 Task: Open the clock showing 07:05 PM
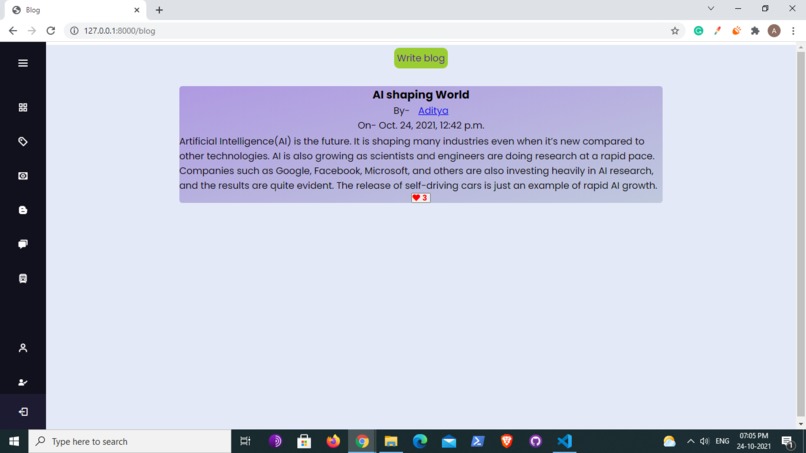754,441
